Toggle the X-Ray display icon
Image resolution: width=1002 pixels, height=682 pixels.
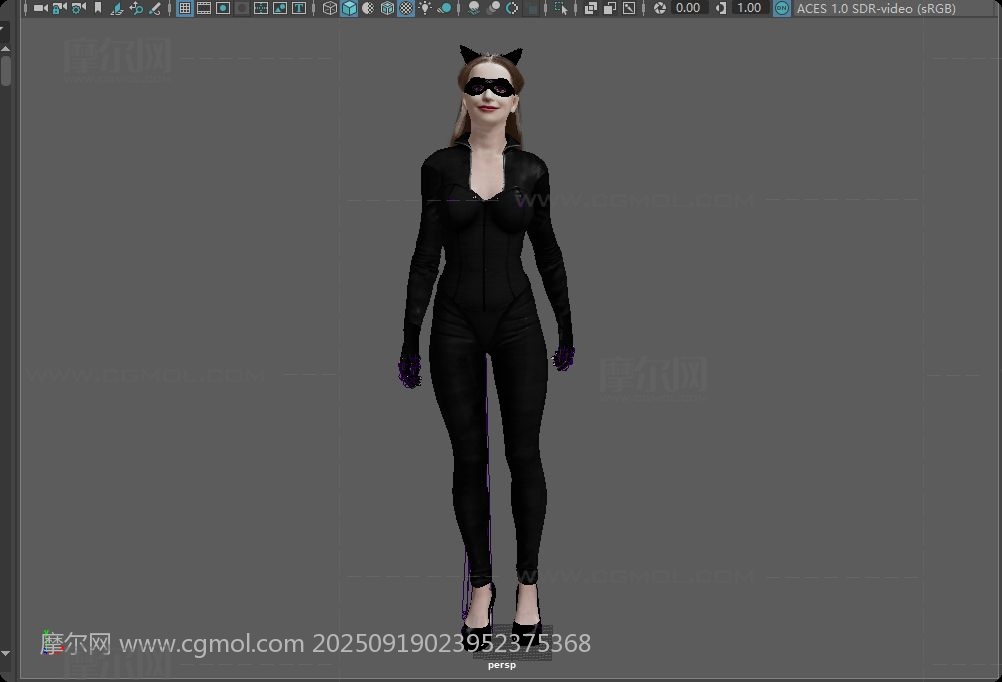(x=591, y=8)
